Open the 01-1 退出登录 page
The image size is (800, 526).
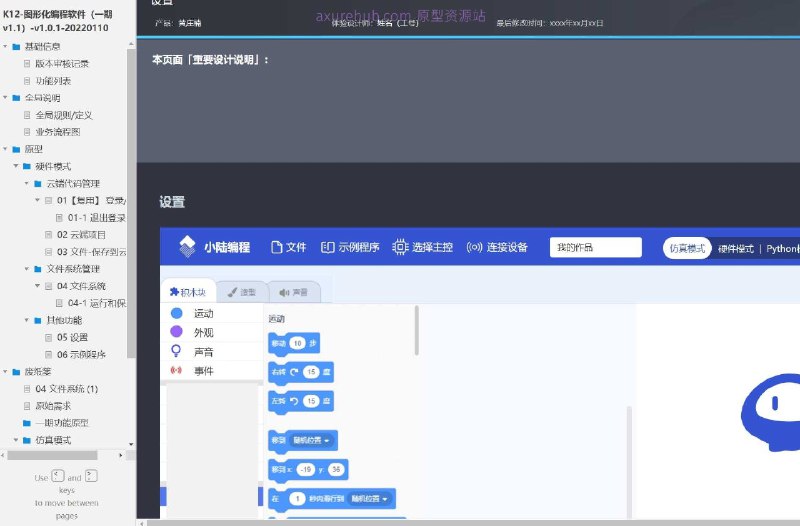point(96,217)
